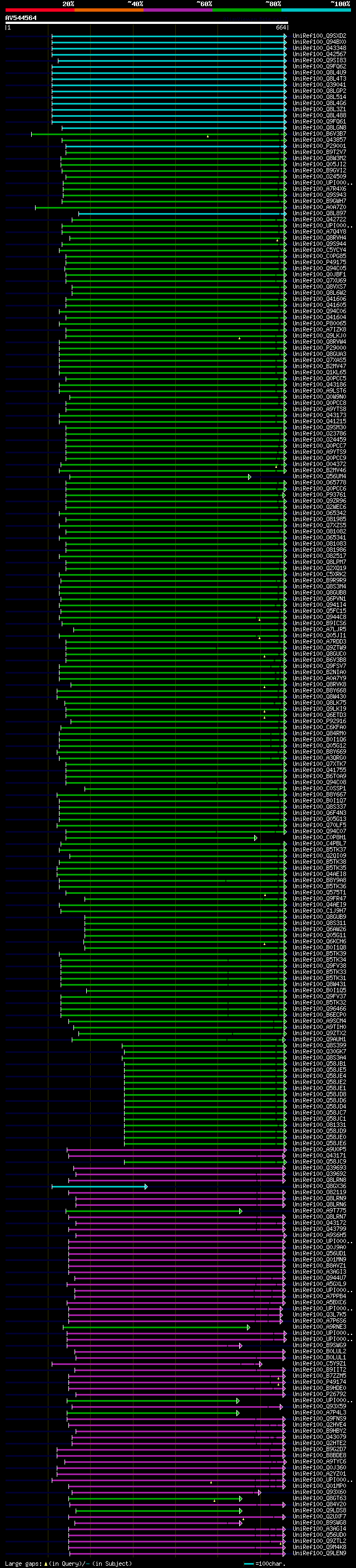Open hit UniRef100_Q9SXD2

click(319, 36)
